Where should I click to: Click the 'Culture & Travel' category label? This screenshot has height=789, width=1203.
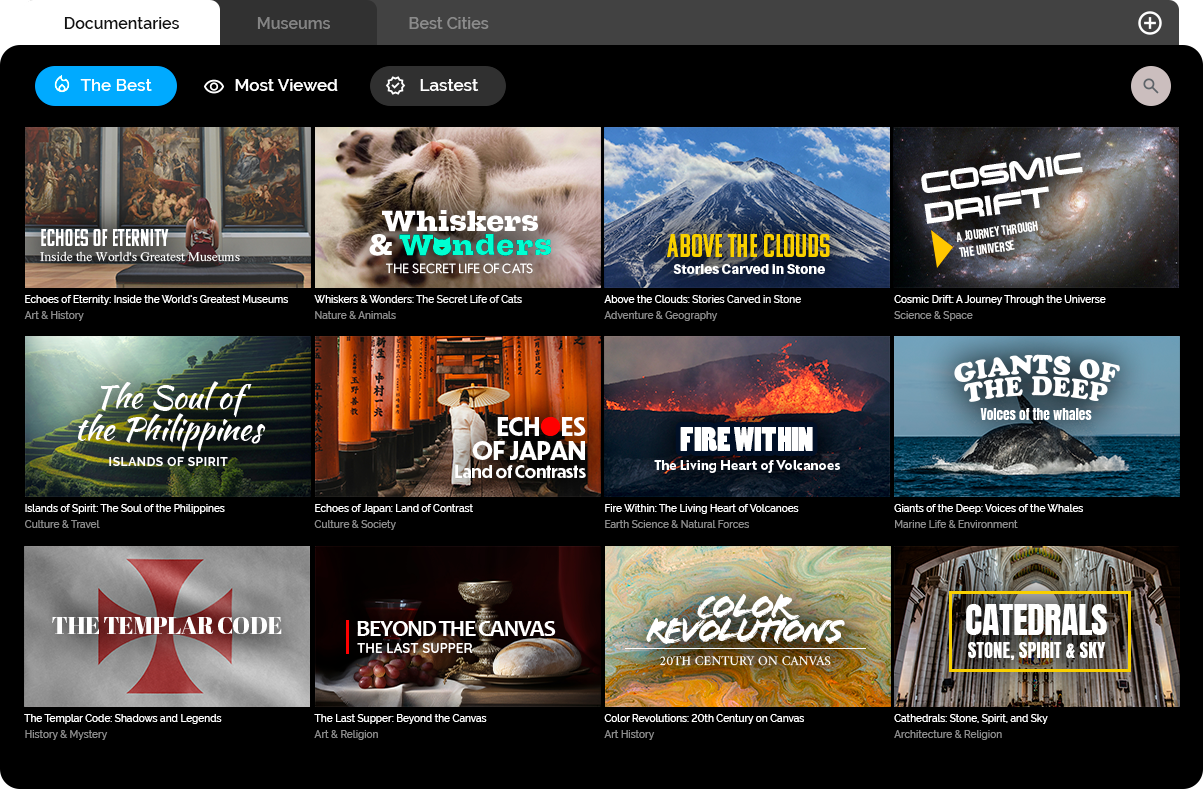coord(62,524)
